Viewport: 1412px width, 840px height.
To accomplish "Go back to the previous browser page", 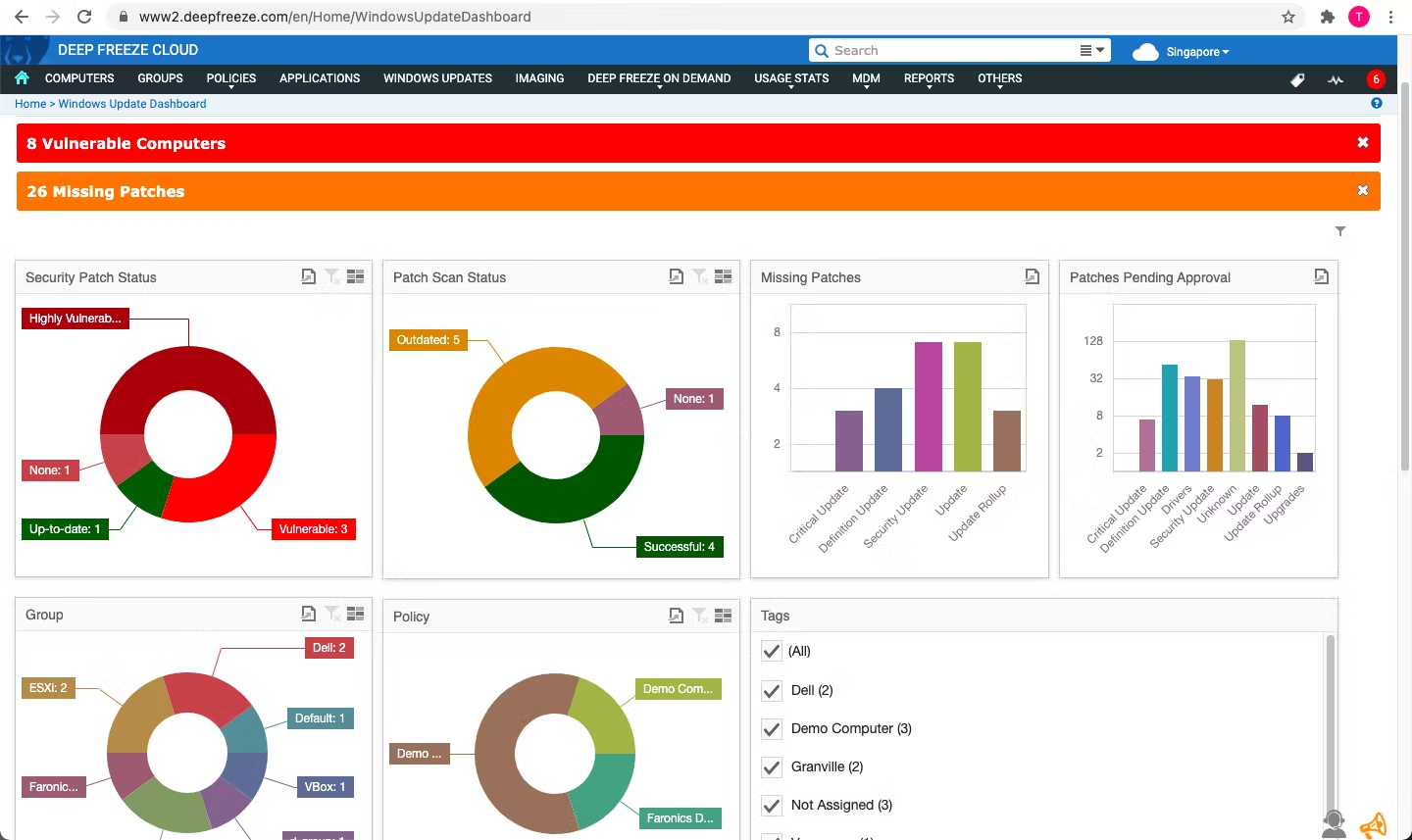I will tap(22, 17).
